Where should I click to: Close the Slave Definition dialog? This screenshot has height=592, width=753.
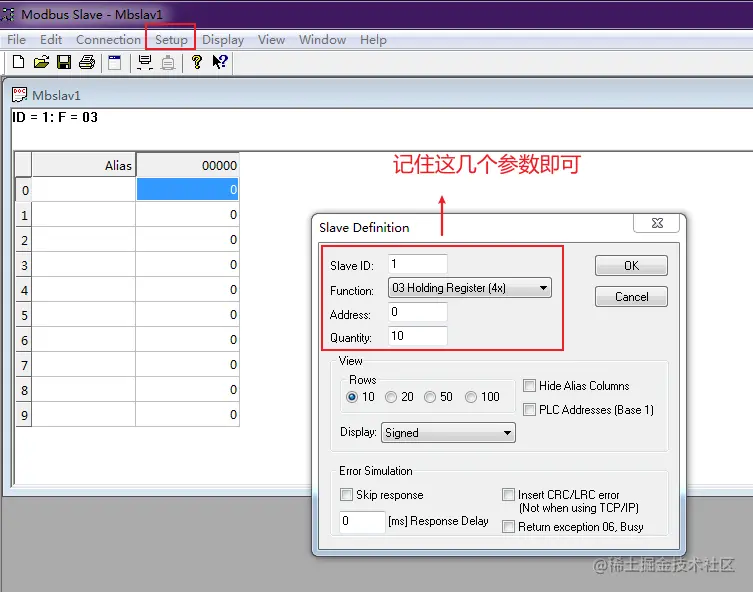656,223
